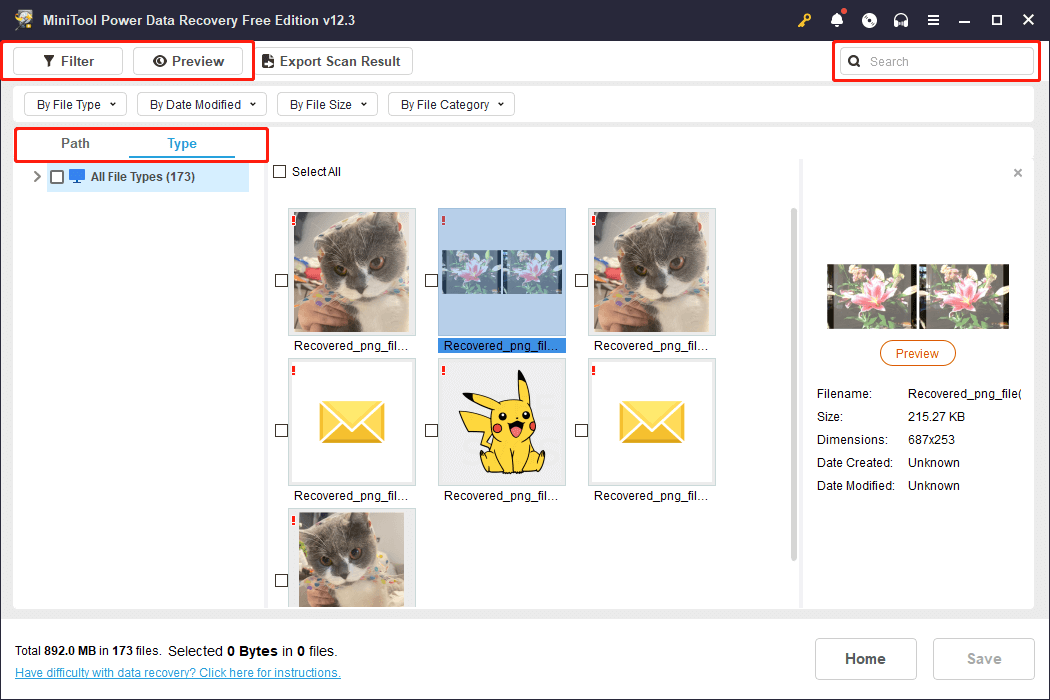Click the key register icon
Viewport: 1050px width, 700px height.
pyautogui.click(x=805, y=20)
